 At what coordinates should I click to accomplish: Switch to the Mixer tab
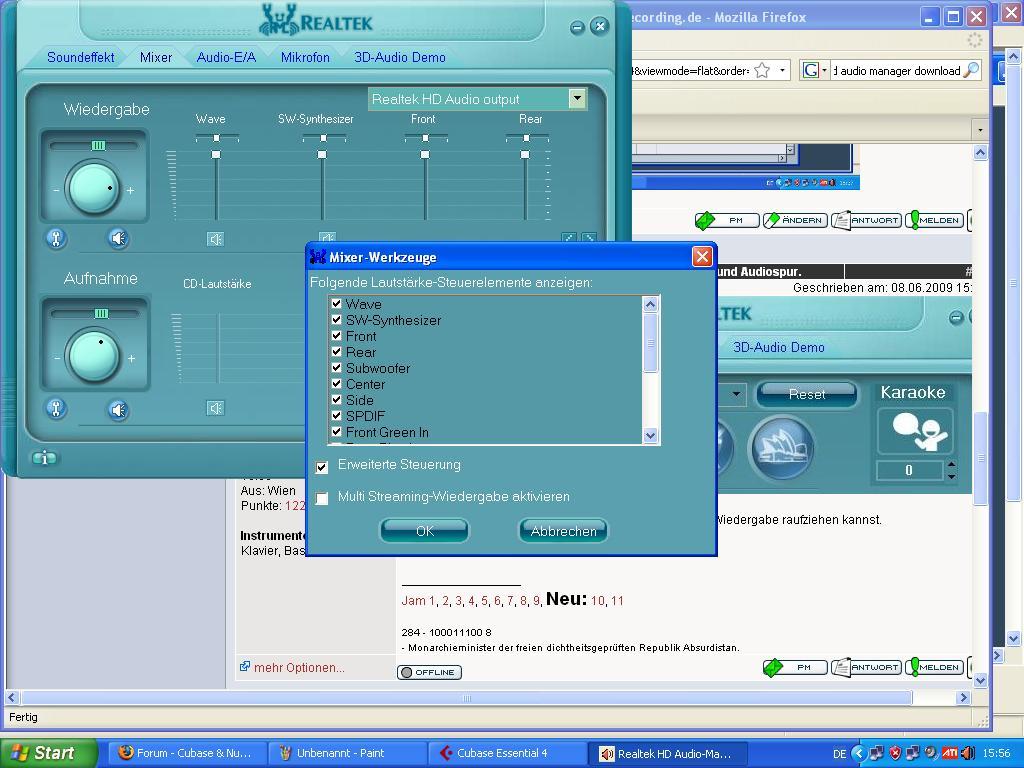click(156, 57)
